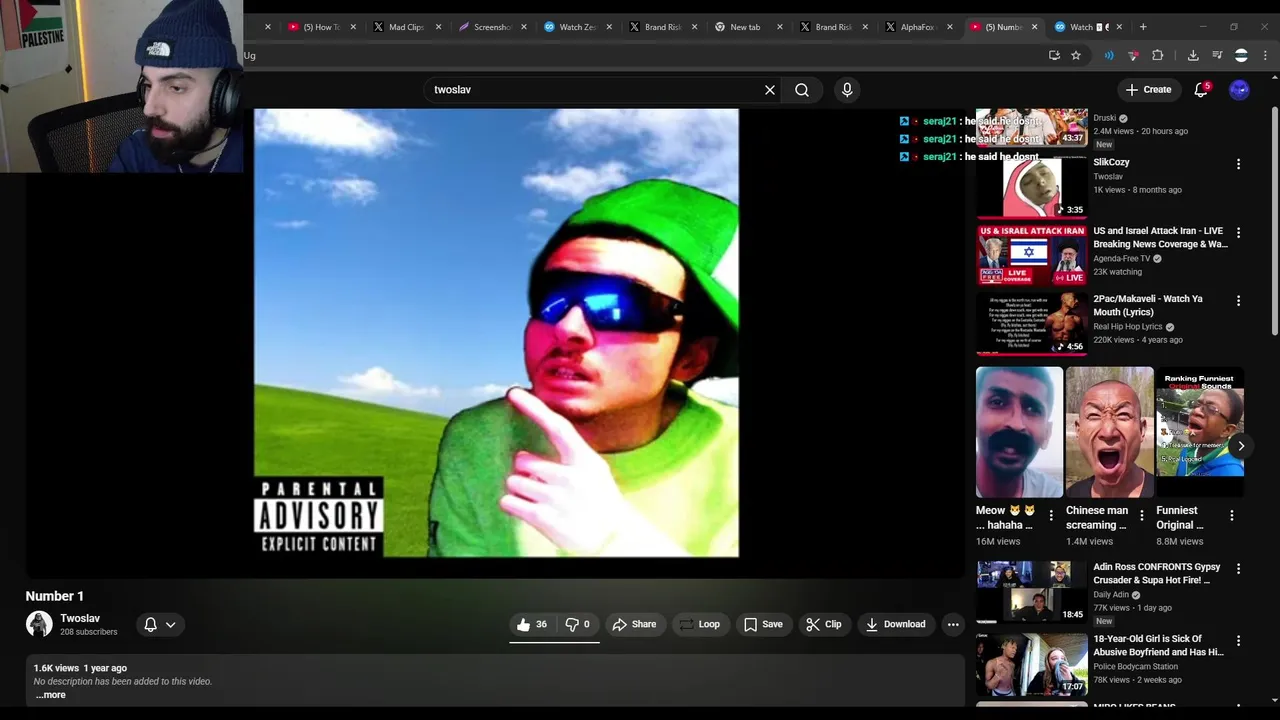Bookmark this page with the star icon
Image resolution: width=1280 pixels, height=720 pixels.
pos(1076,55)
